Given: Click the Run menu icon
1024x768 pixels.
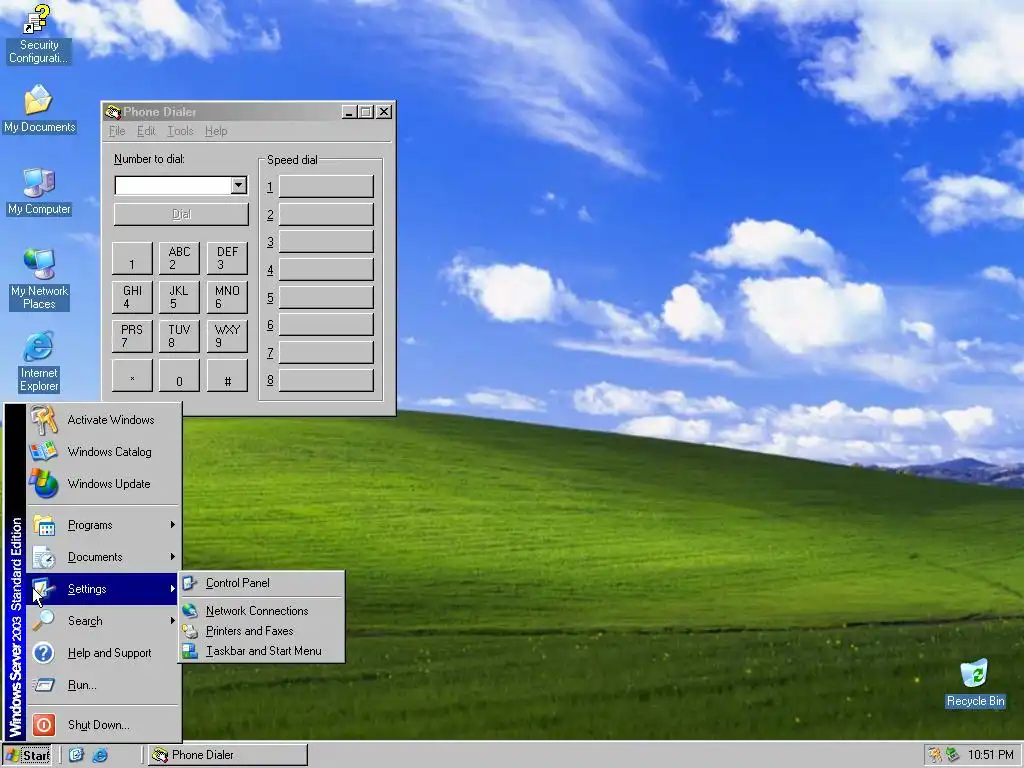Looking at the screenshot, I should pyautogui.click(x=44, y=685).
